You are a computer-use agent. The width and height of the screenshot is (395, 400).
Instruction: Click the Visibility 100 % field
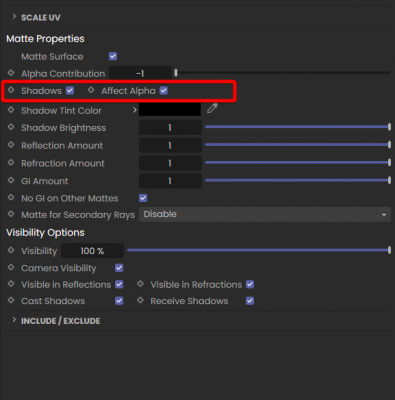point(92,251)
